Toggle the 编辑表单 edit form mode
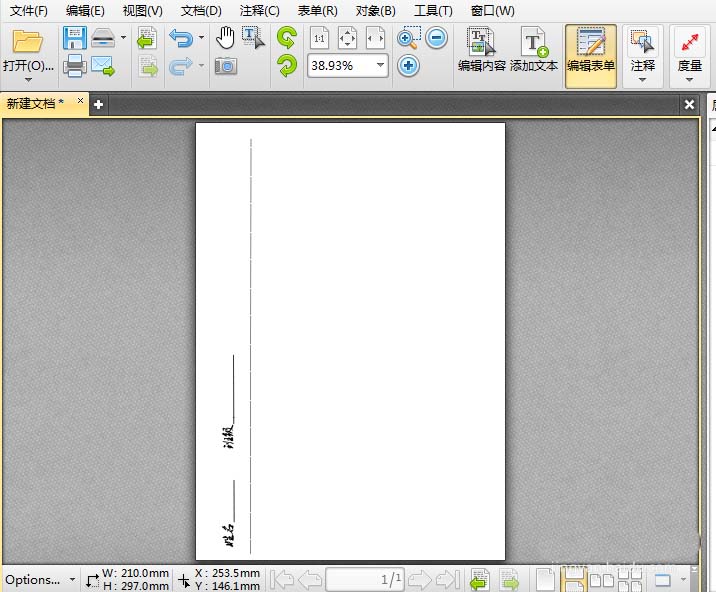Image resolution: width=716 pixels, height=592 pixels. 590,52
